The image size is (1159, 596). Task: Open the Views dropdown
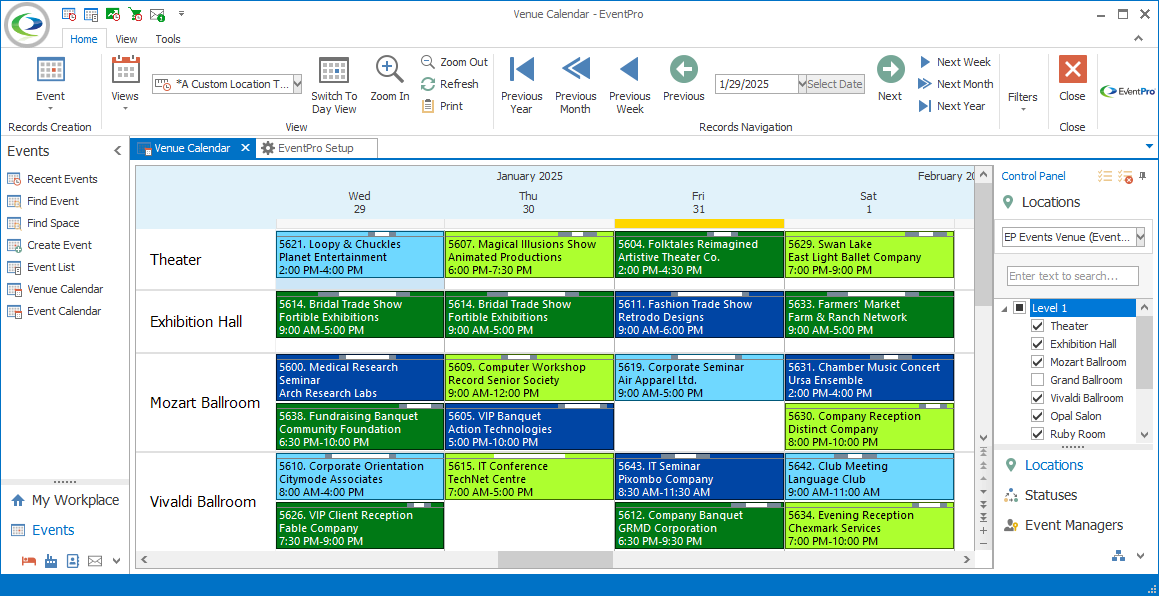pos(125,83)
